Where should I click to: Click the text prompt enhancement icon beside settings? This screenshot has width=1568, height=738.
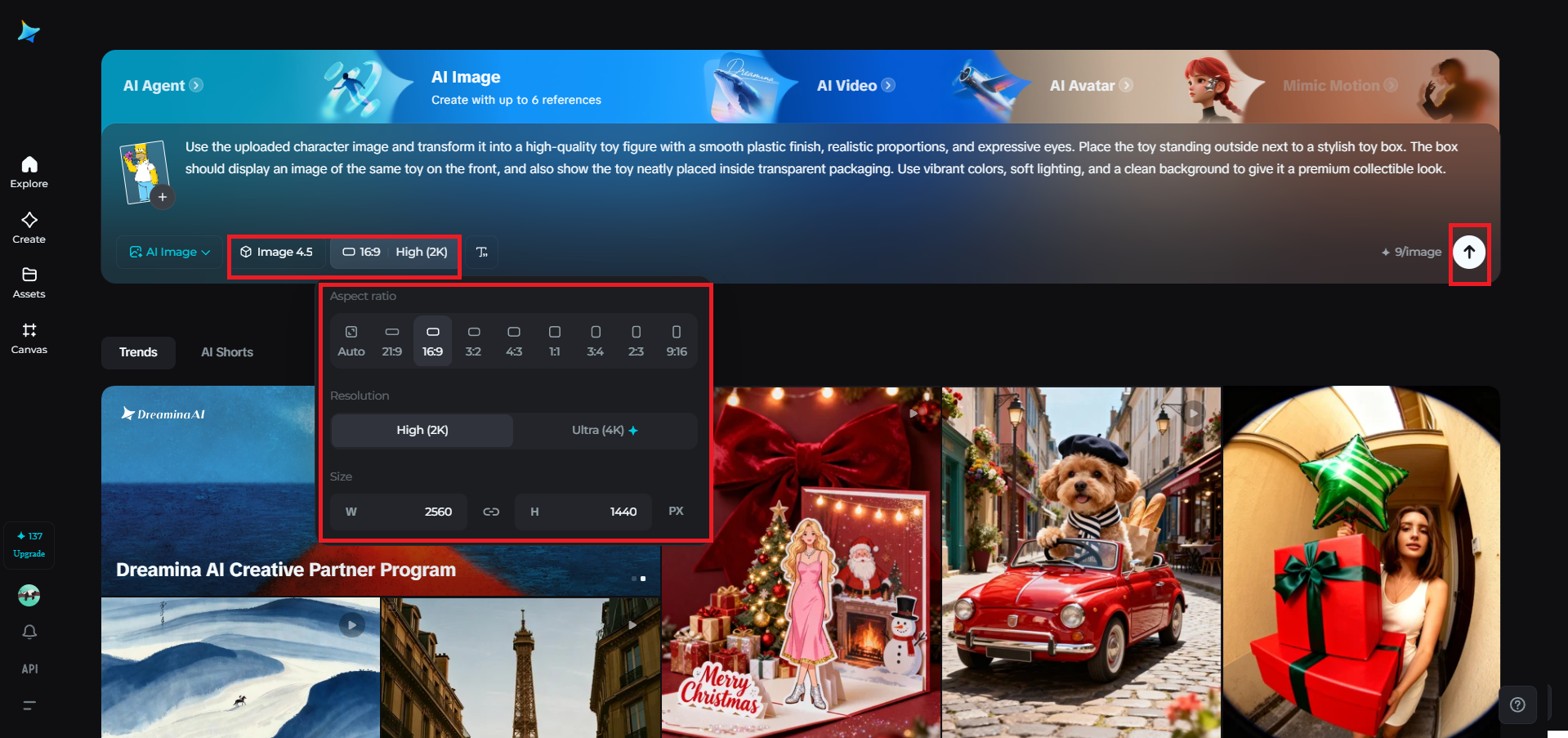(481, 252)
